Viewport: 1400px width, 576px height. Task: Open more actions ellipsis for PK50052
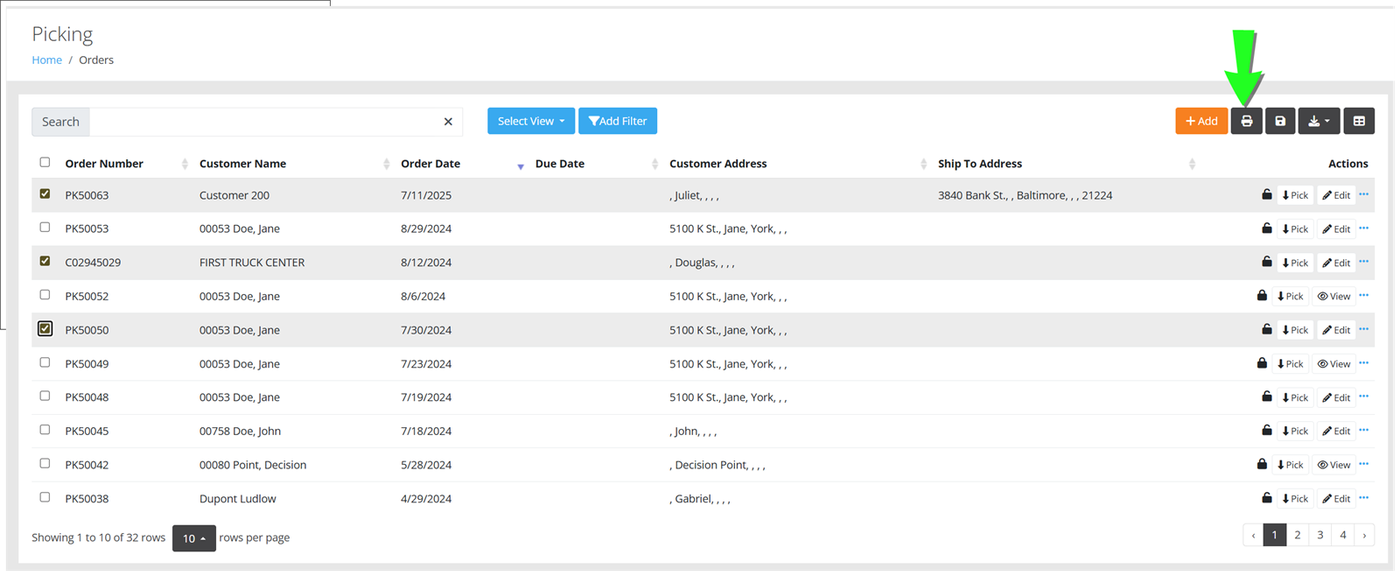click(x=1364, y=296)
